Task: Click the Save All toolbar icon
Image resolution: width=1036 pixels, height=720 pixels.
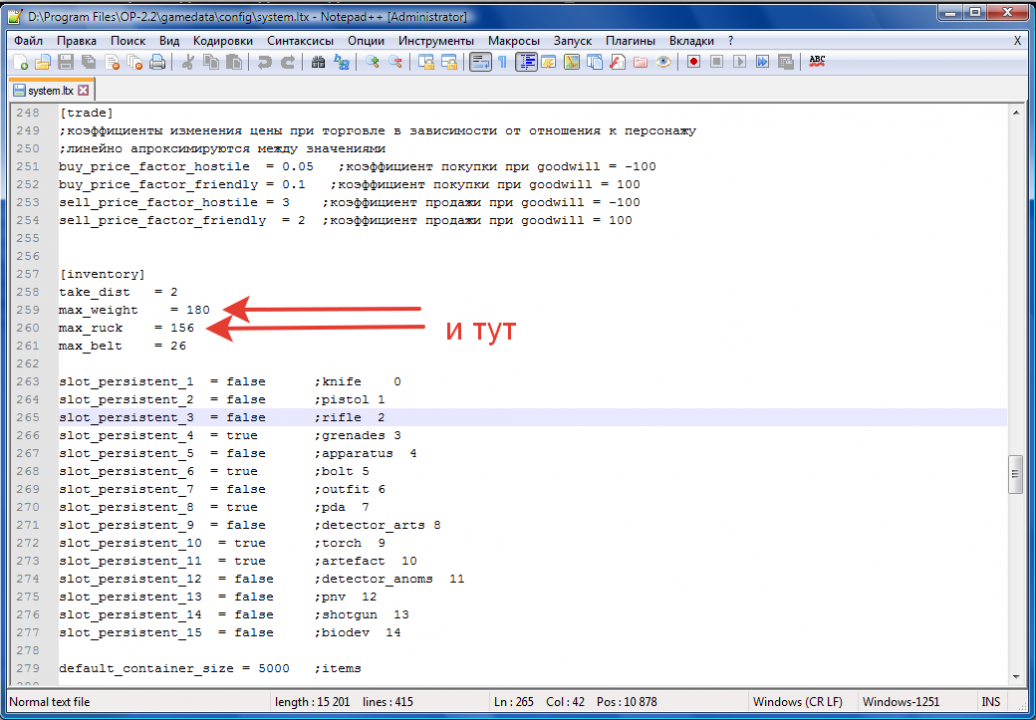Action: click(x=89, y=63)
